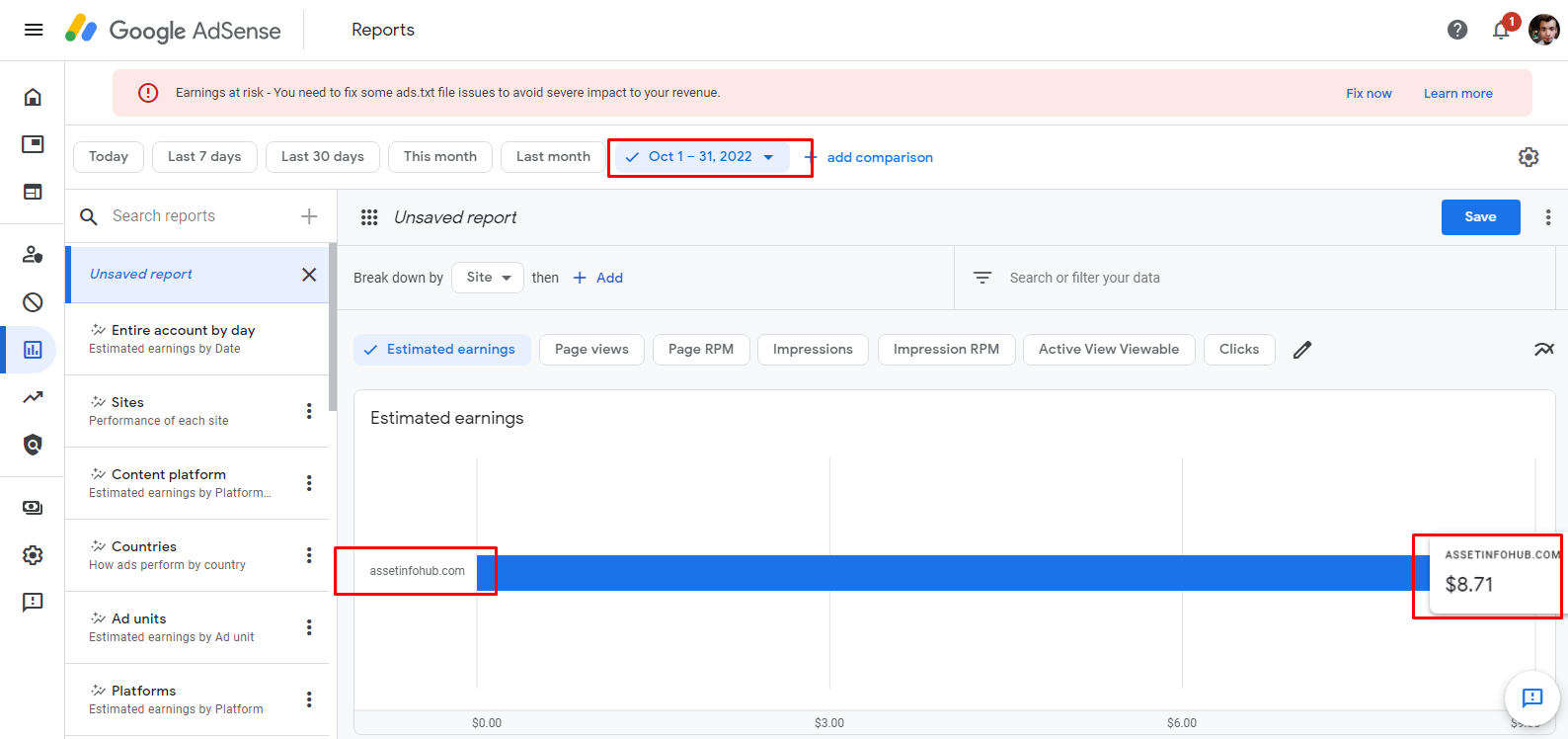Screen dimensions: 1568x739
Task: Toggle the Page views metric chip
Action: [591, 350]
